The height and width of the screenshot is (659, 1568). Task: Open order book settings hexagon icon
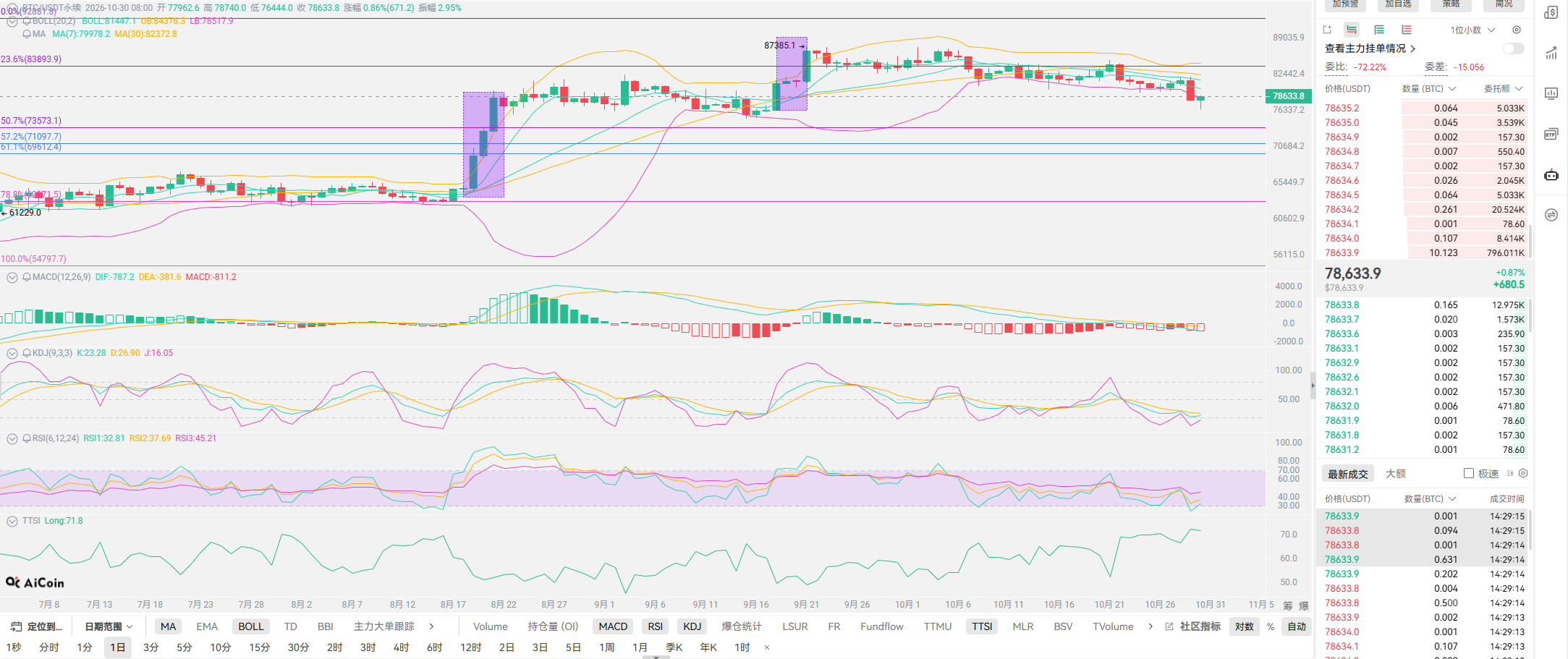click(x=1517, y=30)
